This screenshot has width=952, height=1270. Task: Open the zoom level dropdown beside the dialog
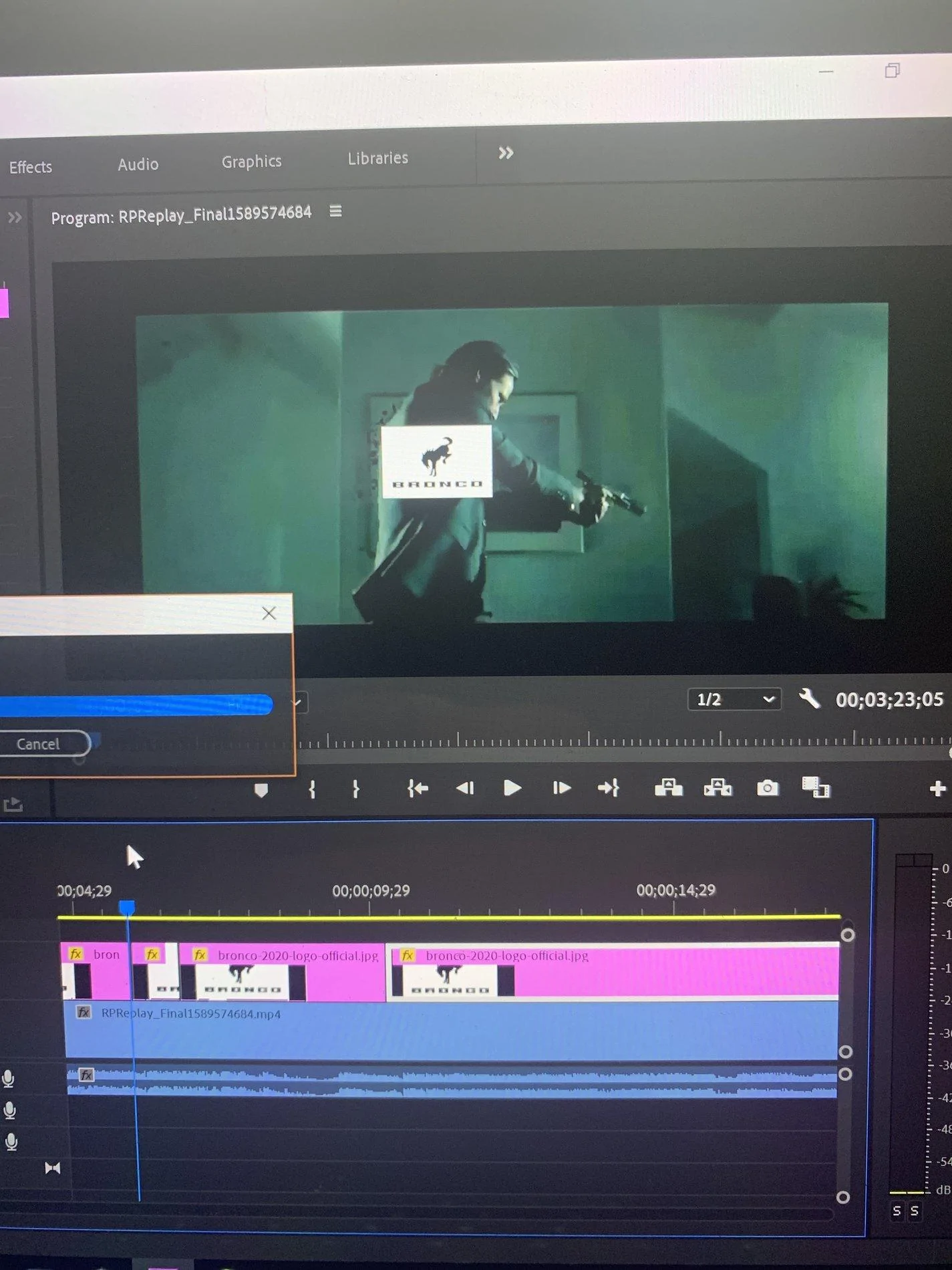(x=299, y=703)
